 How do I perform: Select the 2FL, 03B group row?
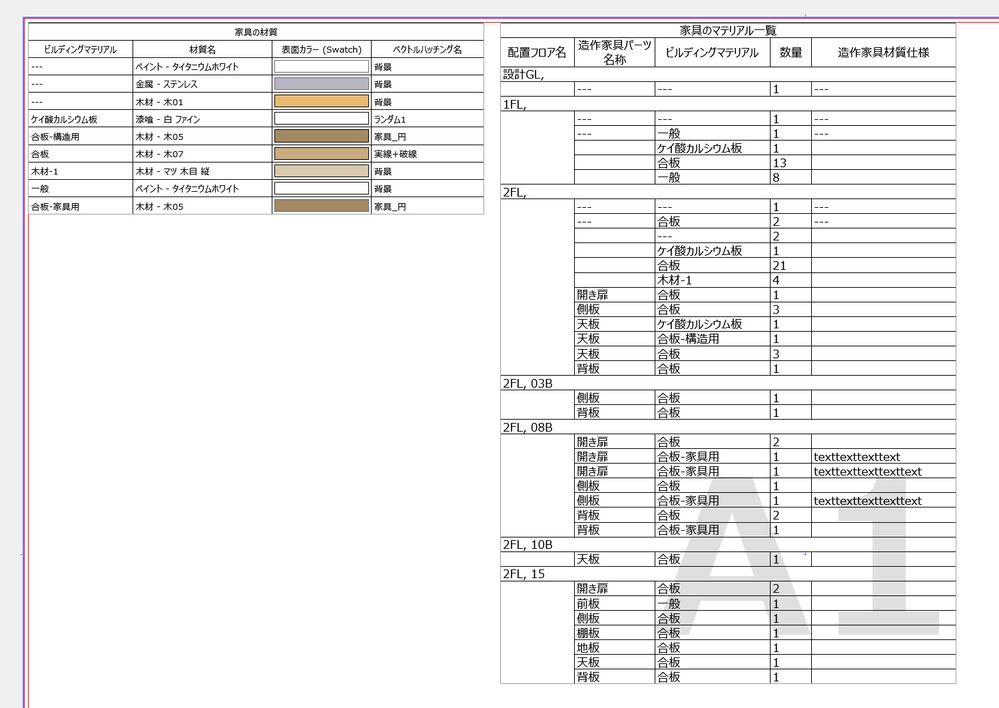[x=728, y=383]
